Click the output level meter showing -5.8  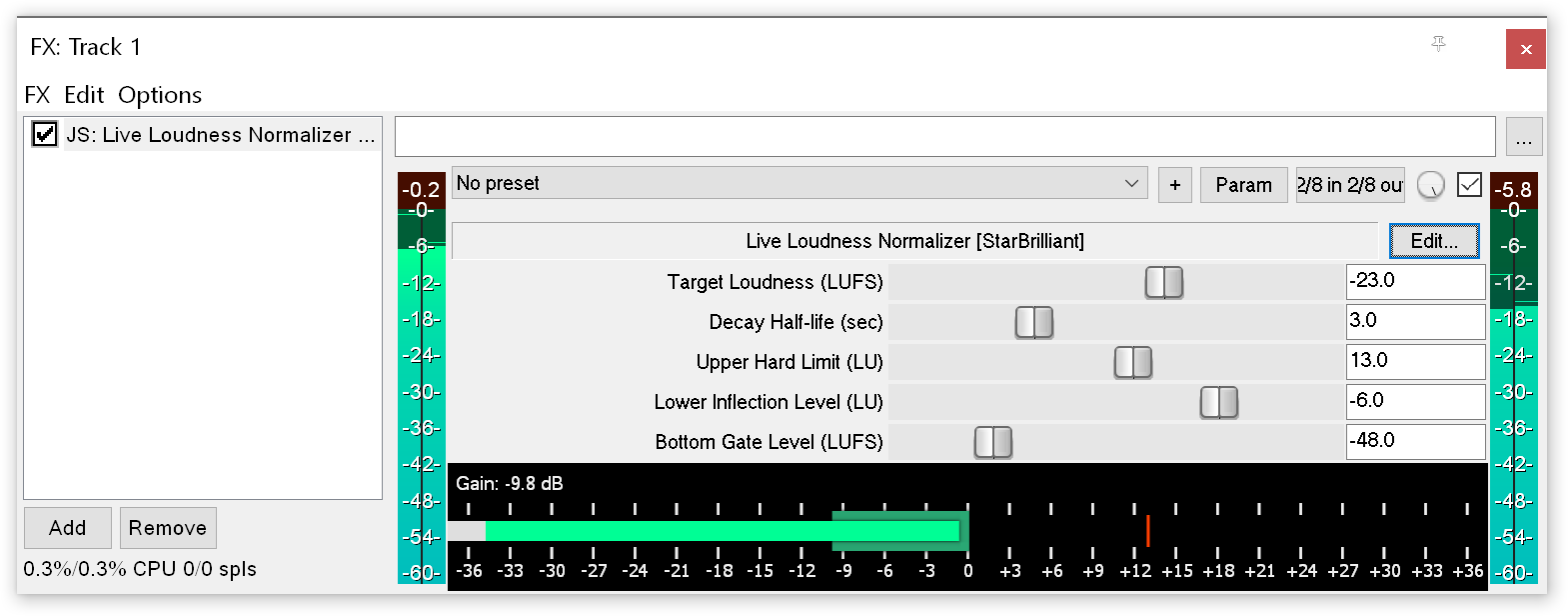click(1514, 378)
